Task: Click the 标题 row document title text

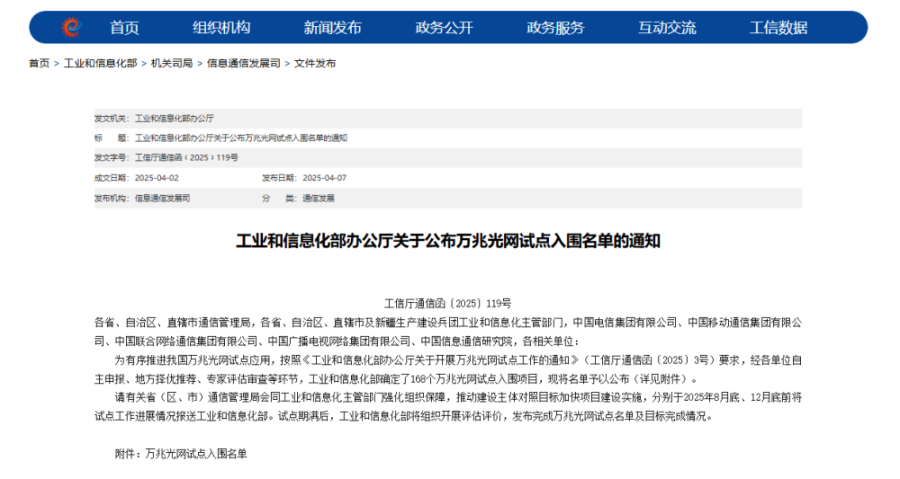Action: (241, 138)
